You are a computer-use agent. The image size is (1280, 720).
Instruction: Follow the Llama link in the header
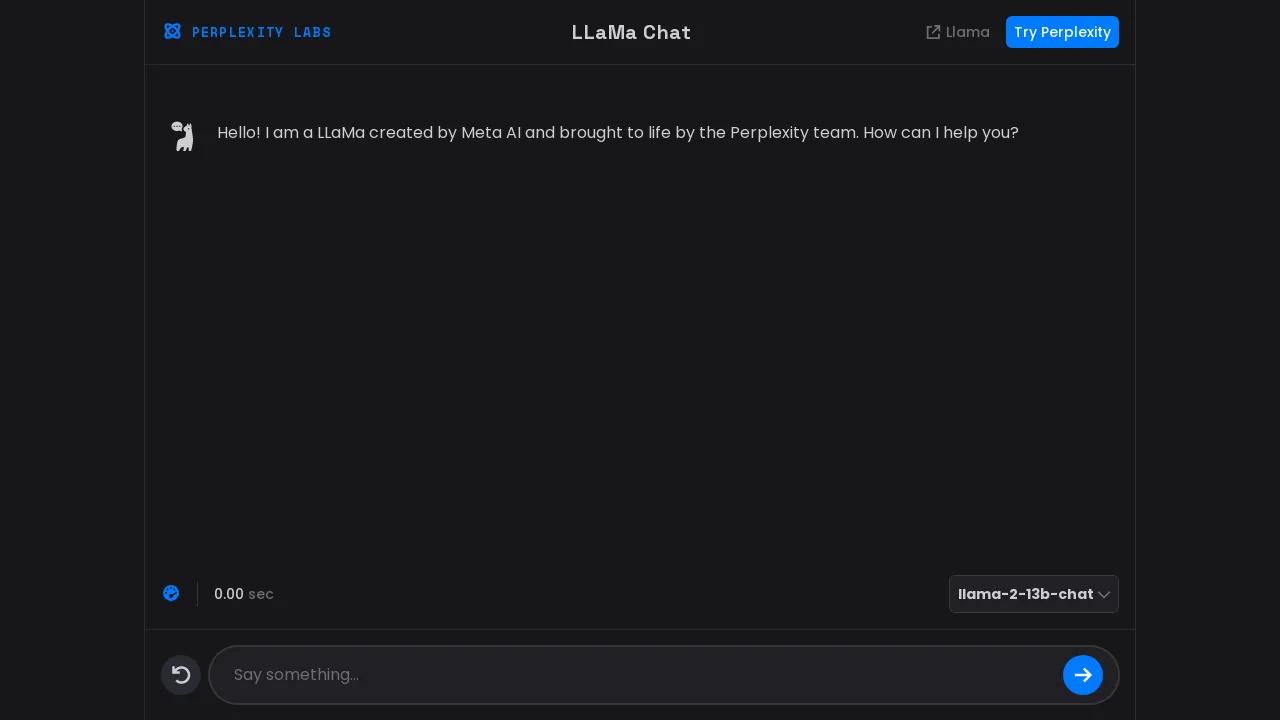[967, 32]
